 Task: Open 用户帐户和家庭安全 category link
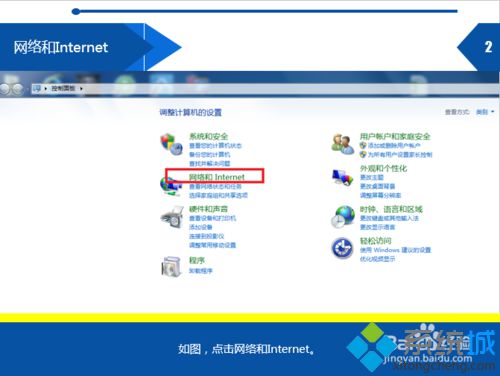[395, 136]
